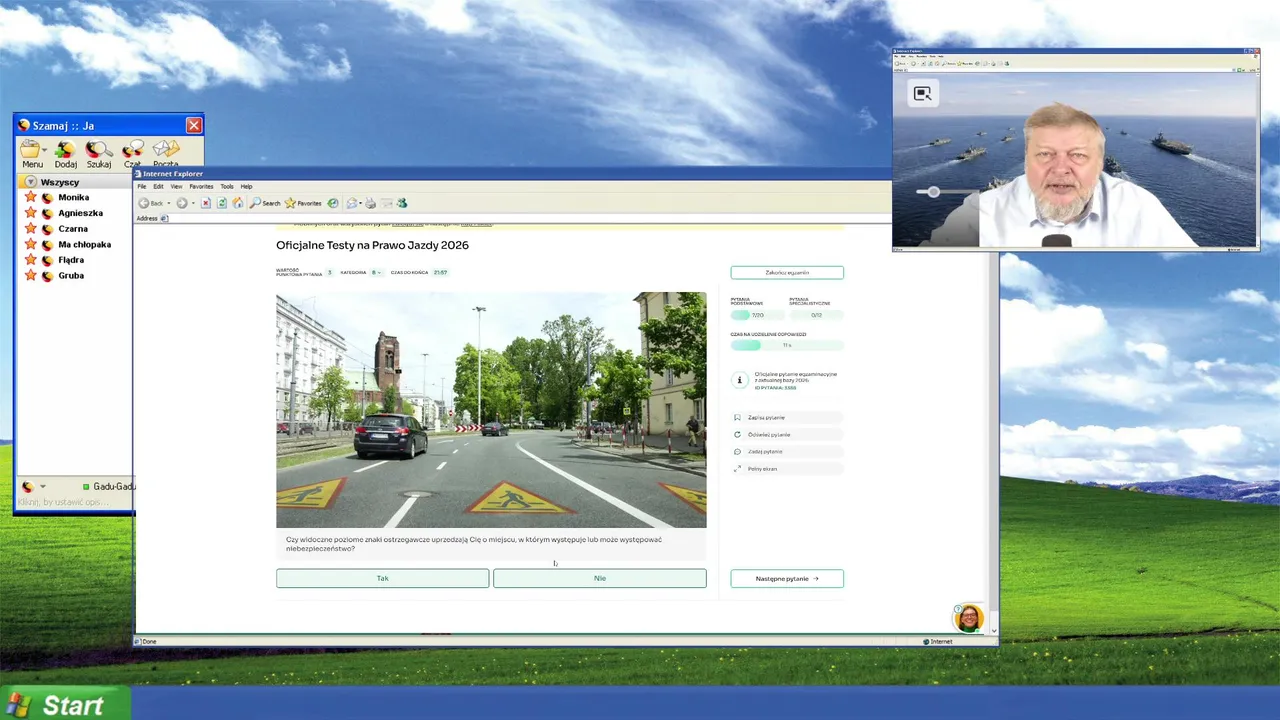This screenshot has width=1280, height=720.
Task: Click the Windows Start button
Action: (65, 704)
